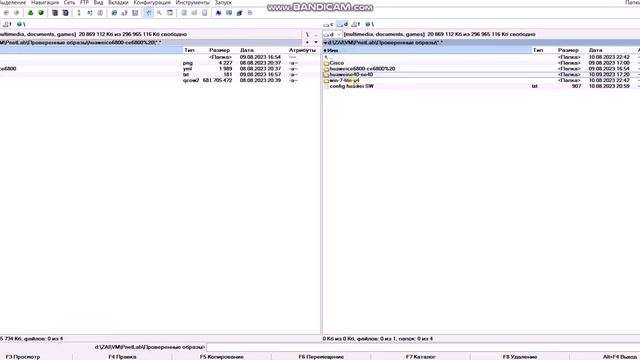This screenshot has width=640, height=360.
Task: Click the forward arrow toolbar icon
Action: point(16,13)
